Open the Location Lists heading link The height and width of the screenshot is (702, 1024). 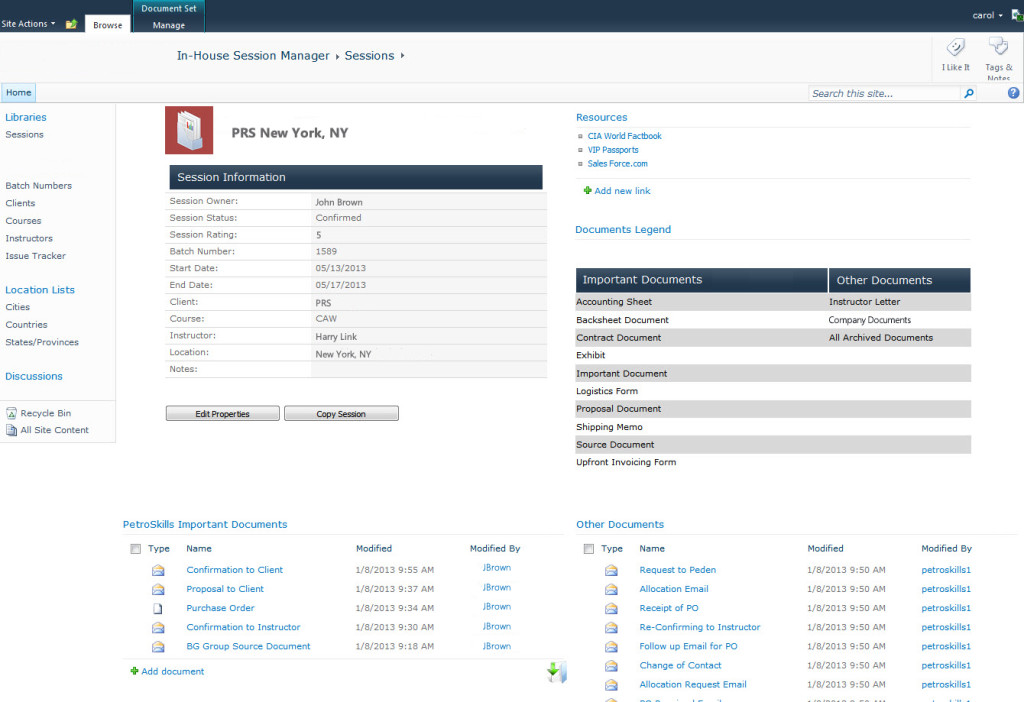tap(40, 290)
